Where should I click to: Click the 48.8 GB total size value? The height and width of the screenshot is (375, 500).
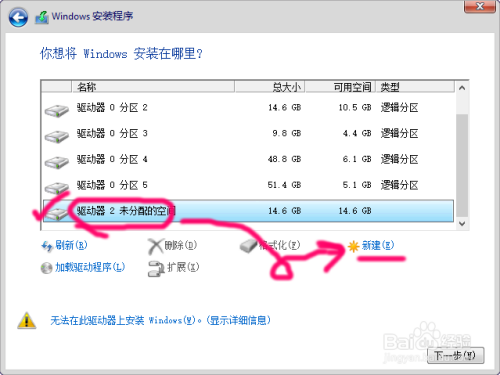(284, 159)
